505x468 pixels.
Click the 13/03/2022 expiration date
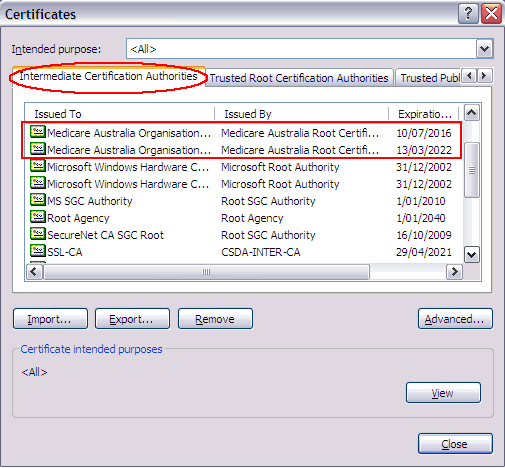coord(424,150)
